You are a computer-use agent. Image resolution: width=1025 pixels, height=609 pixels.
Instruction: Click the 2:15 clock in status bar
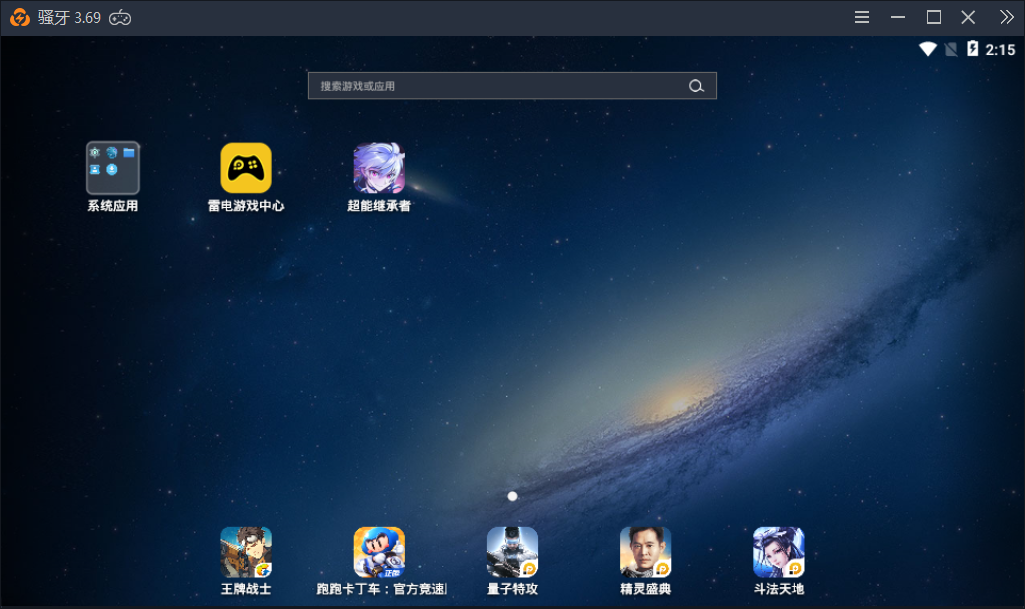(1000, 49)
